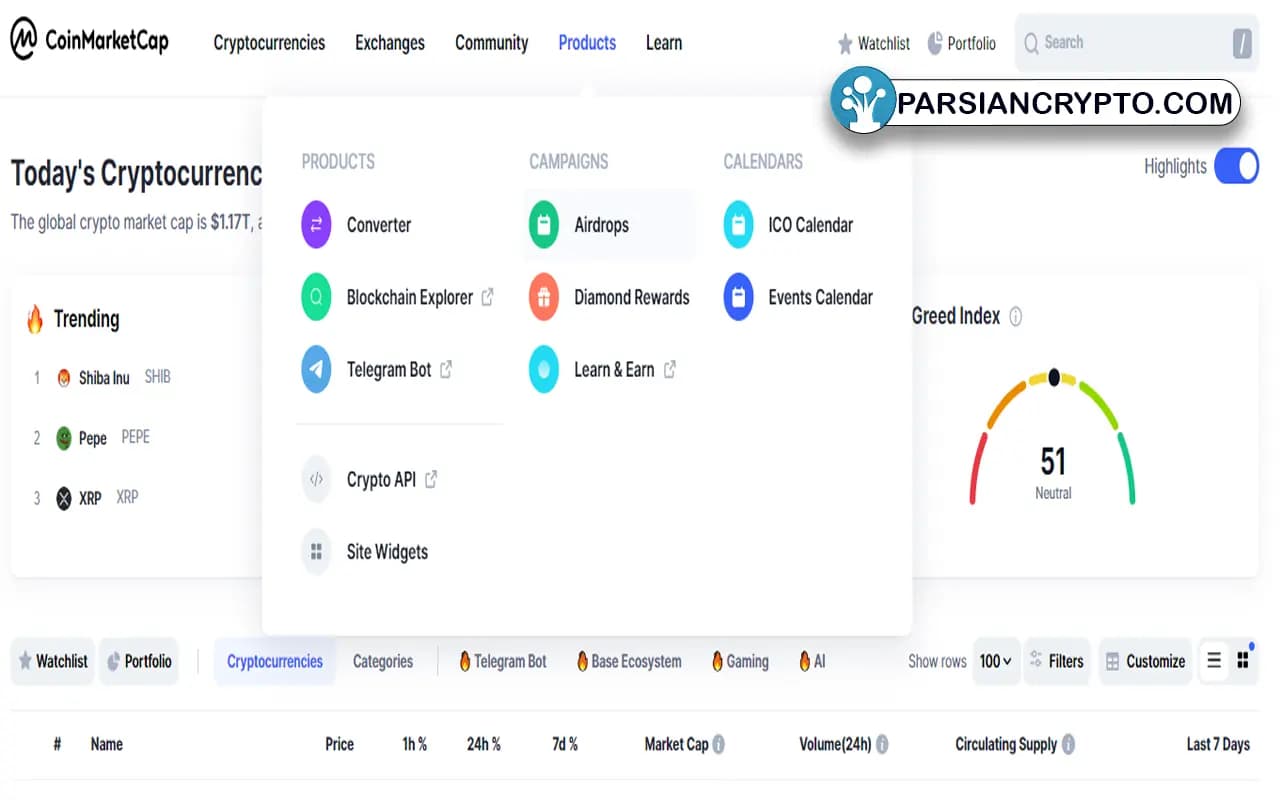This screenshot has width=1280, height=800.
Task: Click the blue Telegram Bot paper-plane icon
Action: pos(316,369)
